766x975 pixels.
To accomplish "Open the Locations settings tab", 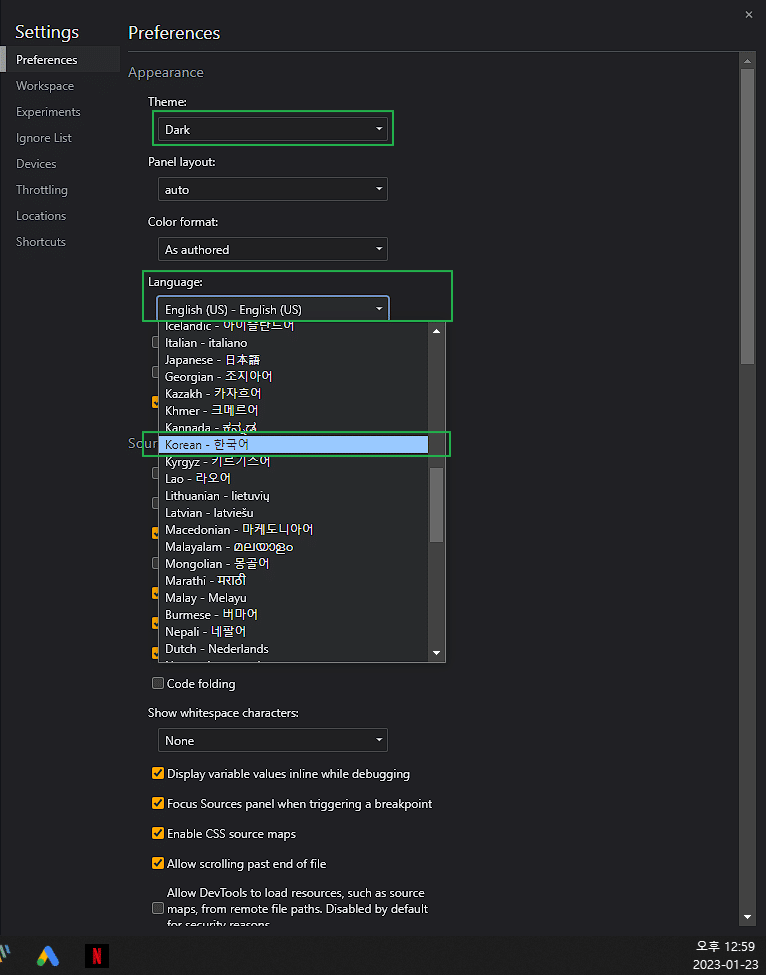I will (60, 216).
